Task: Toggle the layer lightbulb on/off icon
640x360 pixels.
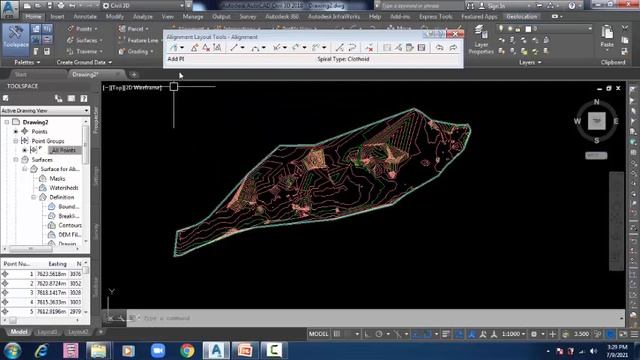Action: point(501,29)
